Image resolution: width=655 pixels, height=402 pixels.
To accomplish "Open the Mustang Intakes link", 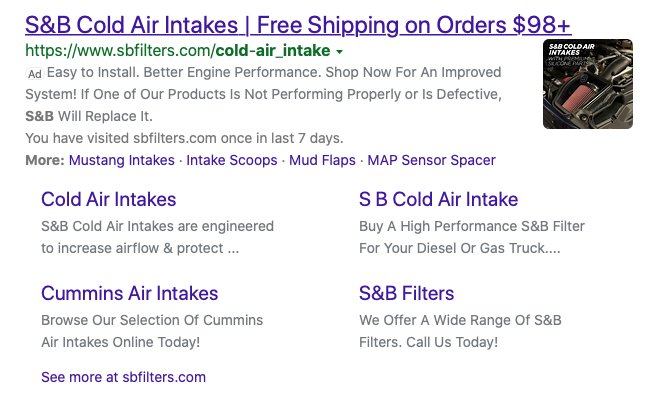I will (122, 160).
